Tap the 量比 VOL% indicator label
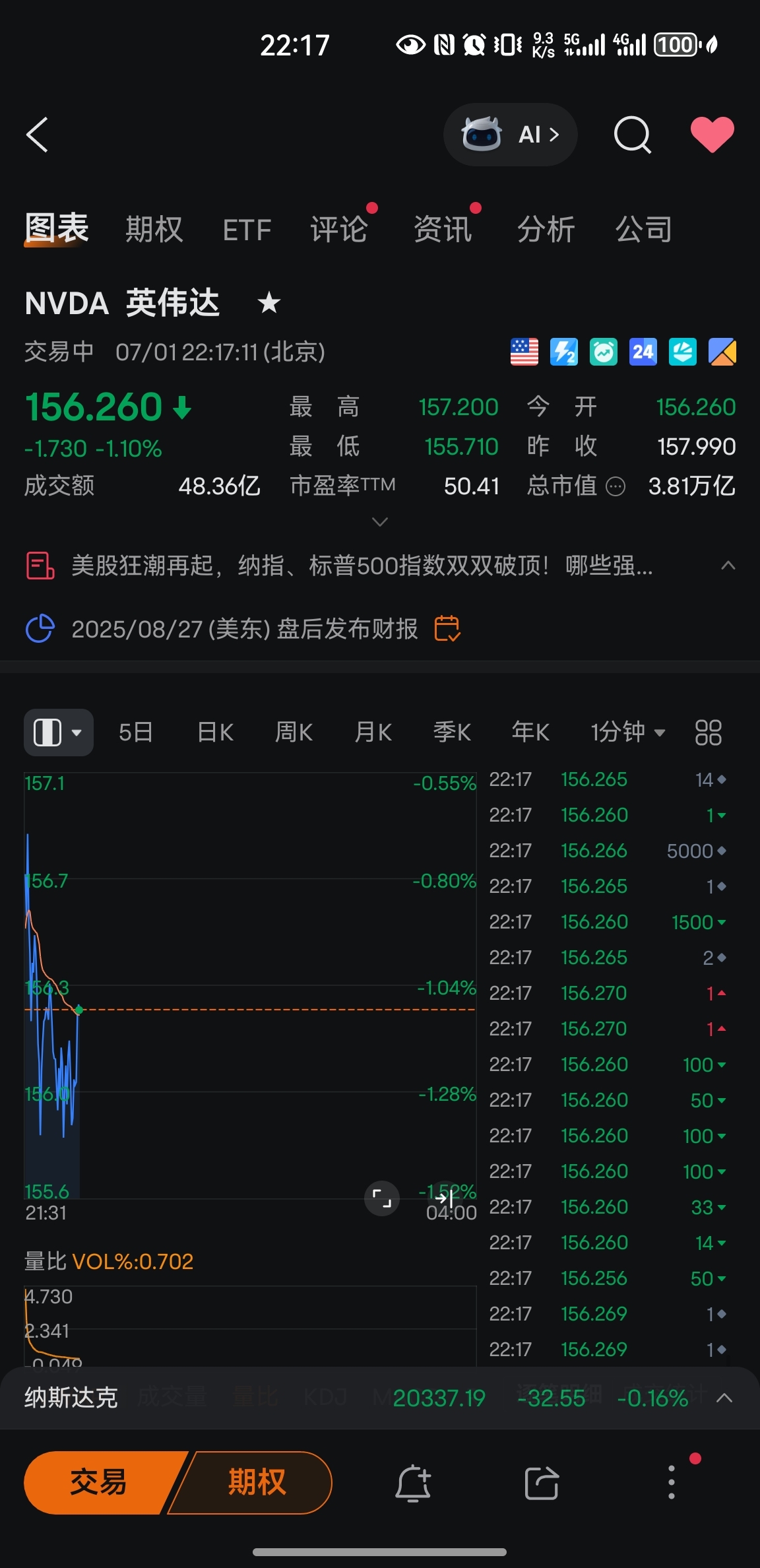Viewport: 760px width, 1568px height. (x=109, y=1261)
